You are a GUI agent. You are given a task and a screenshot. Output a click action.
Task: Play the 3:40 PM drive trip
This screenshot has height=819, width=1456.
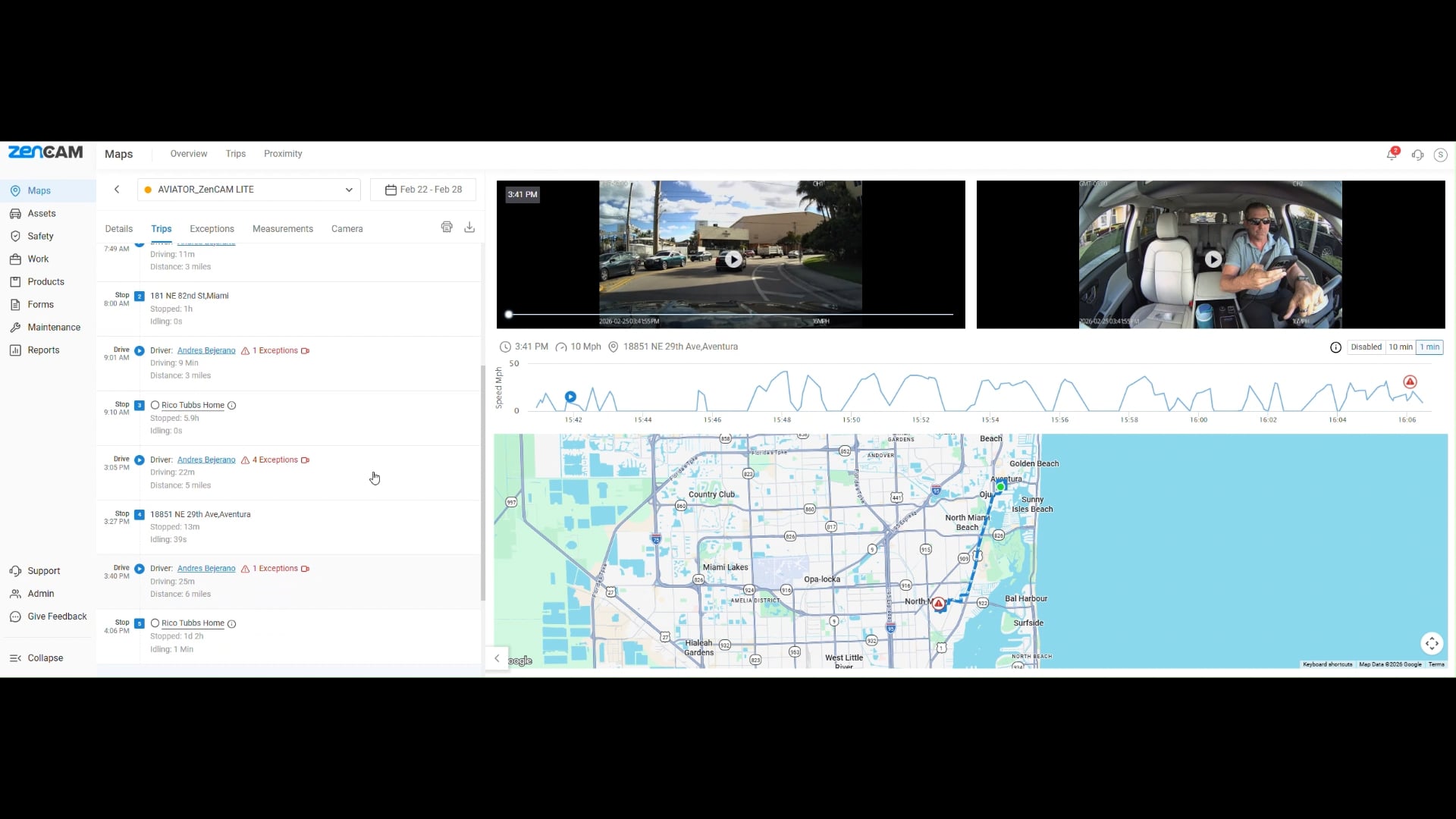pyautogui.click(x=140, y=569)
